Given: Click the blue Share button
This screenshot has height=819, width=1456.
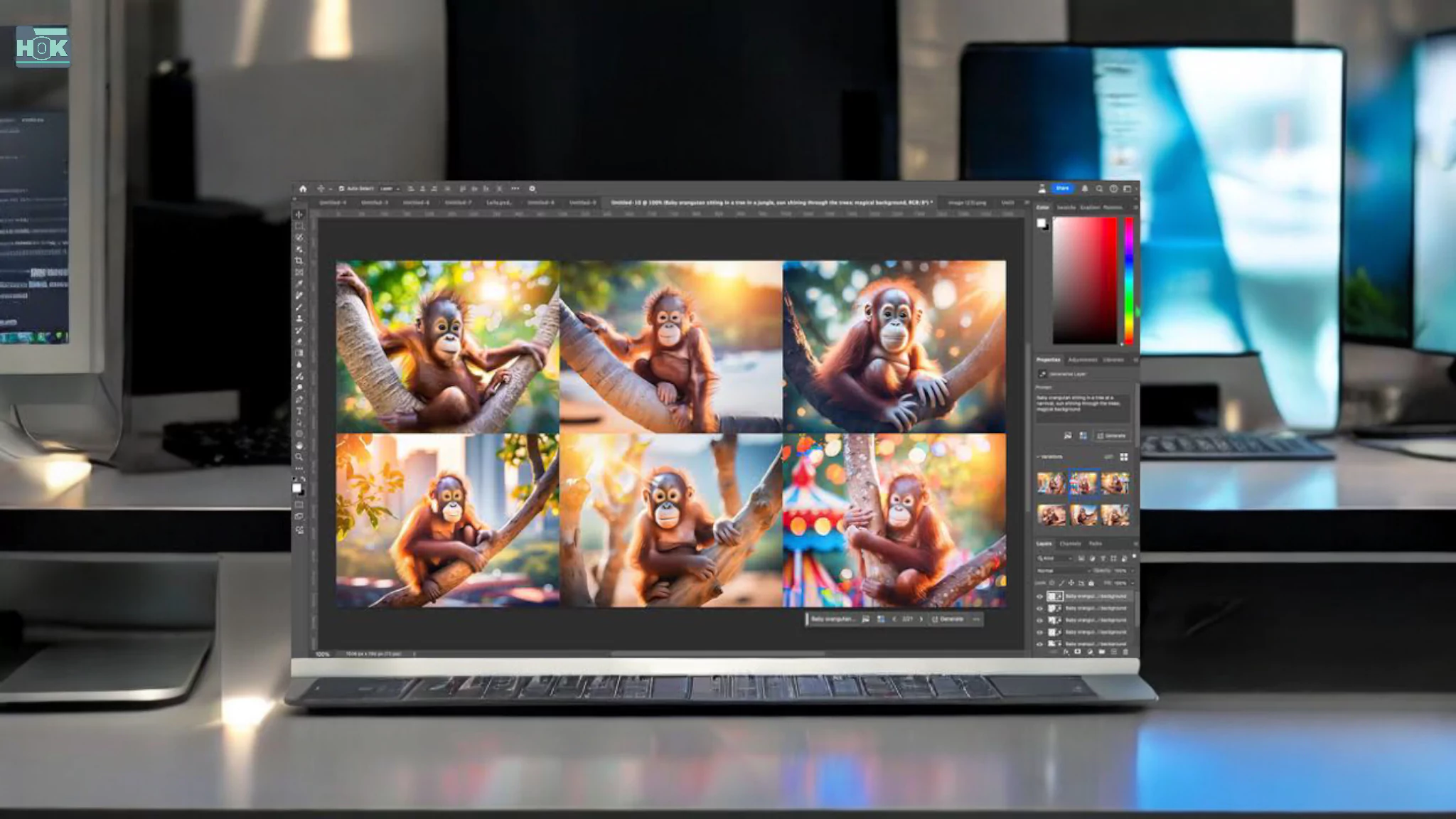Looking at the screenshot, I should [1062, 188].
